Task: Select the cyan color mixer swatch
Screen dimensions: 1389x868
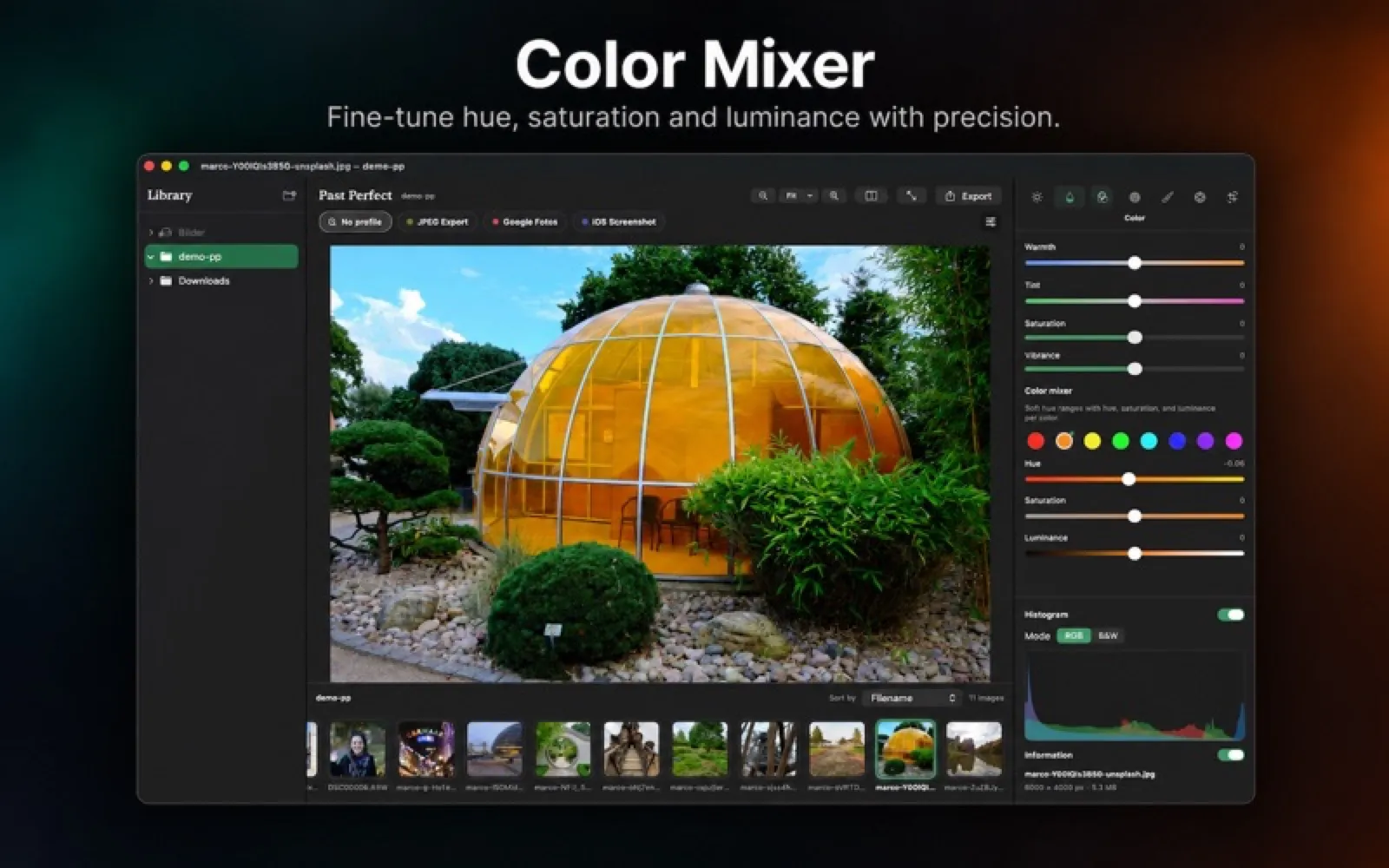Action: coord(1149,441)
